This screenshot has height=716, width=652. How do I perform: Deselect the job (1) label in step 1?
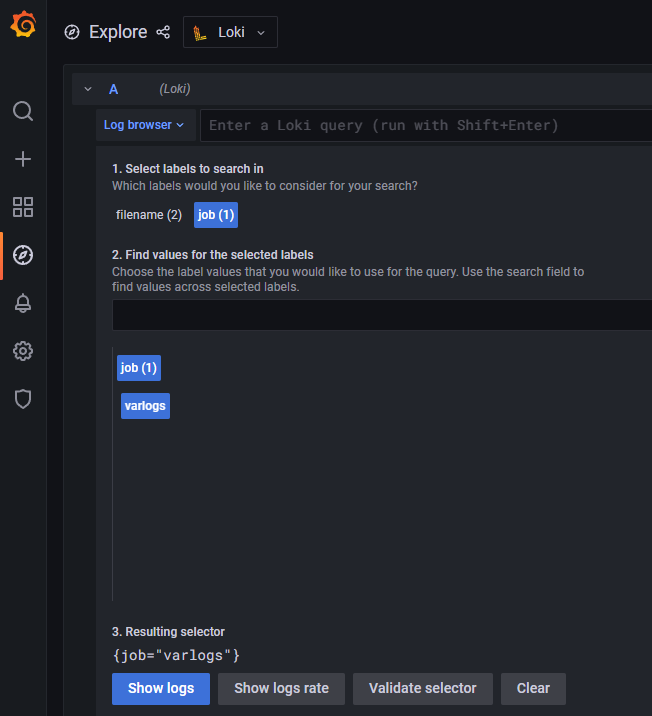coord(216,215)
